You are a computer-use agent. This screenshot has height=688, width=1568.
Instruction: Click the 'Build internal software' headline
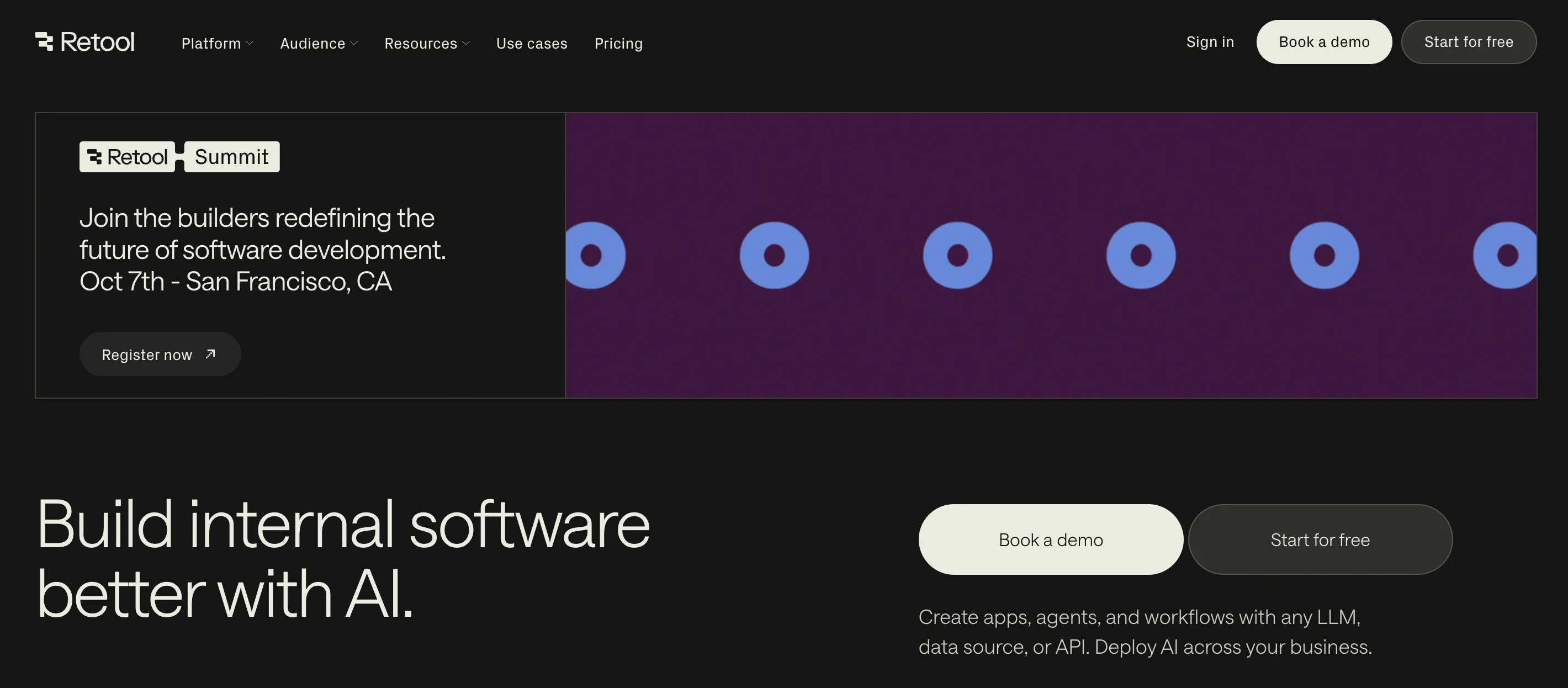pyautogui.click(x=343, y=524)
